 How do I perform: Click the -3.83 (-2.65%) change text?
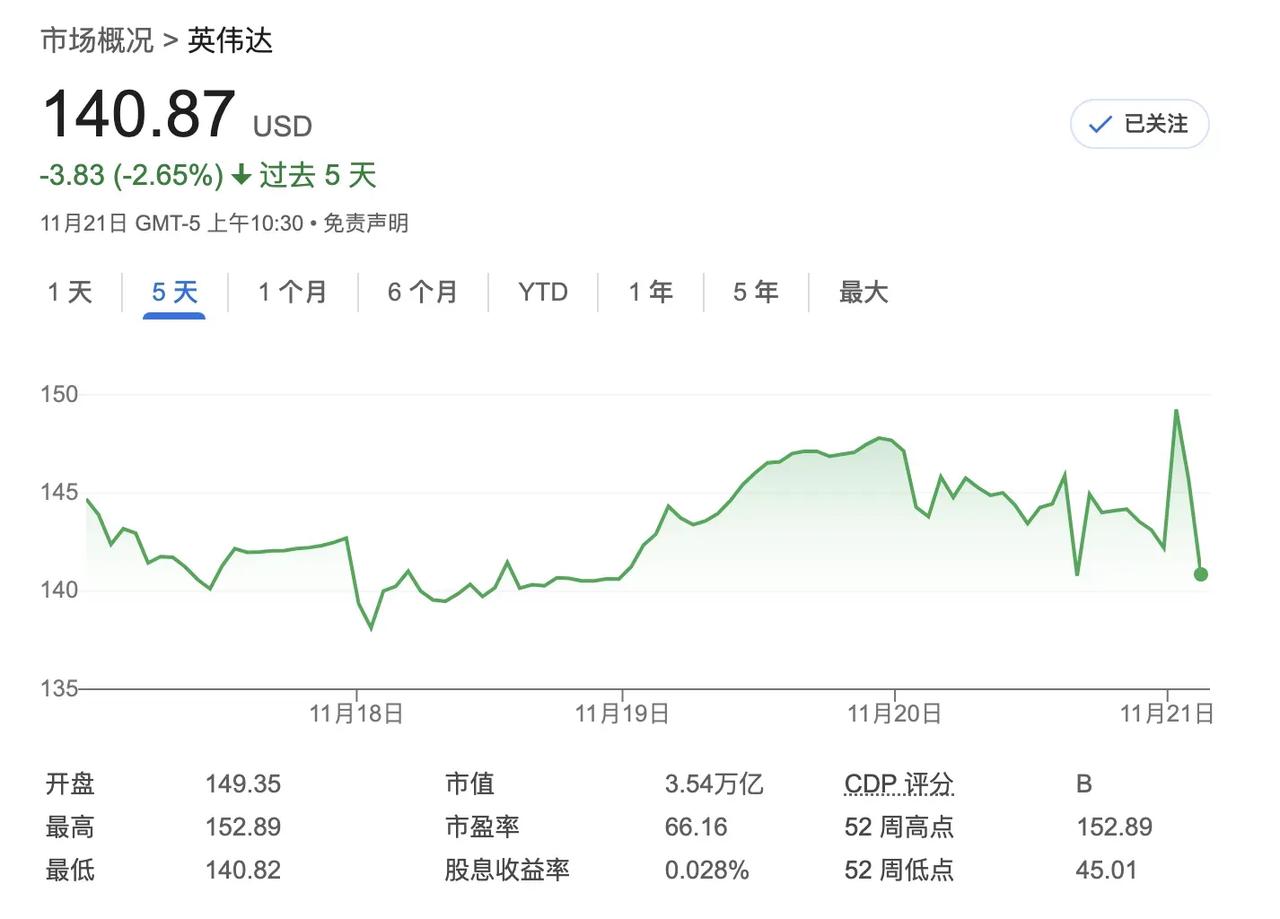pyautogui.click(x=132, y=176)
